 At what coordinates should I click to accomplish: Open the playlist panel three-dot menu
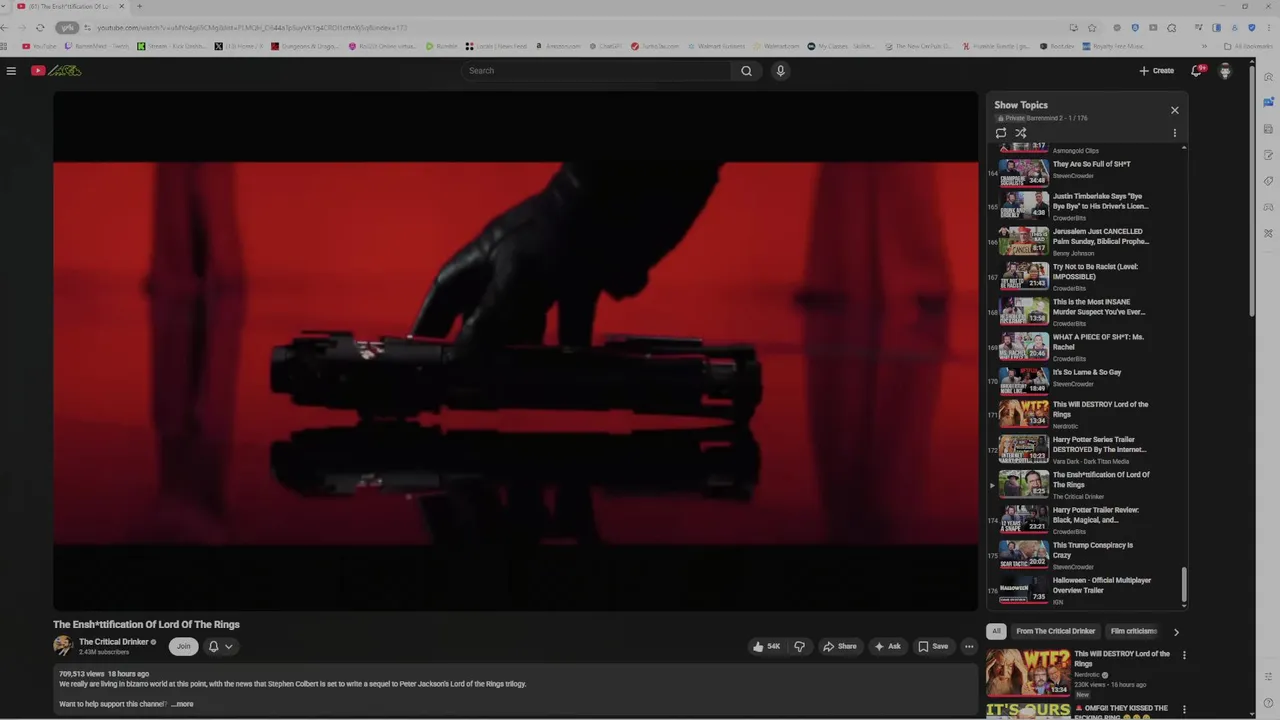click(1175, 133)
